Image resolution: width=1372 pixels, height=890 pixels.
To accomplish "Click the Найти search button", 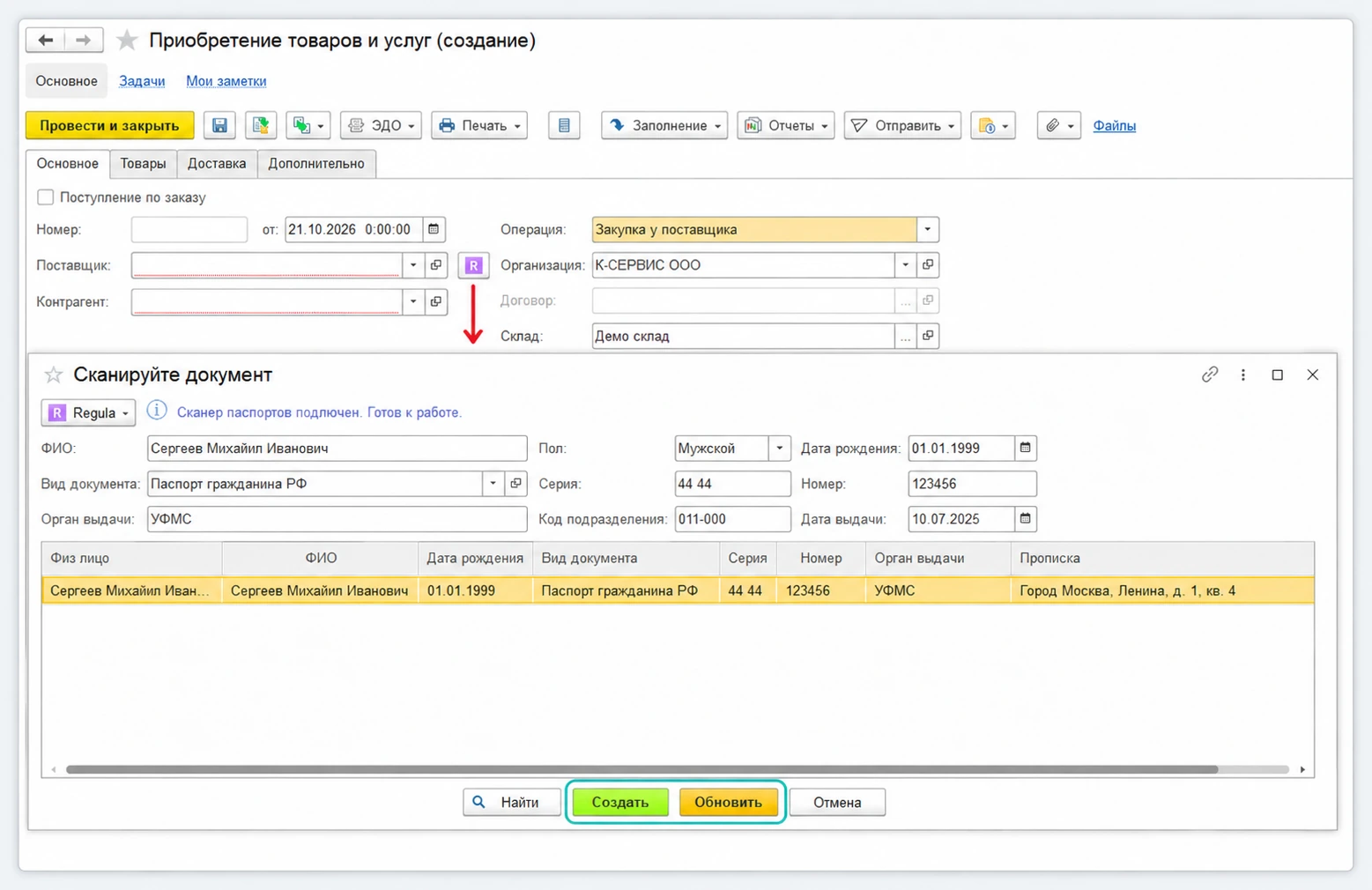I will (512, 802).
